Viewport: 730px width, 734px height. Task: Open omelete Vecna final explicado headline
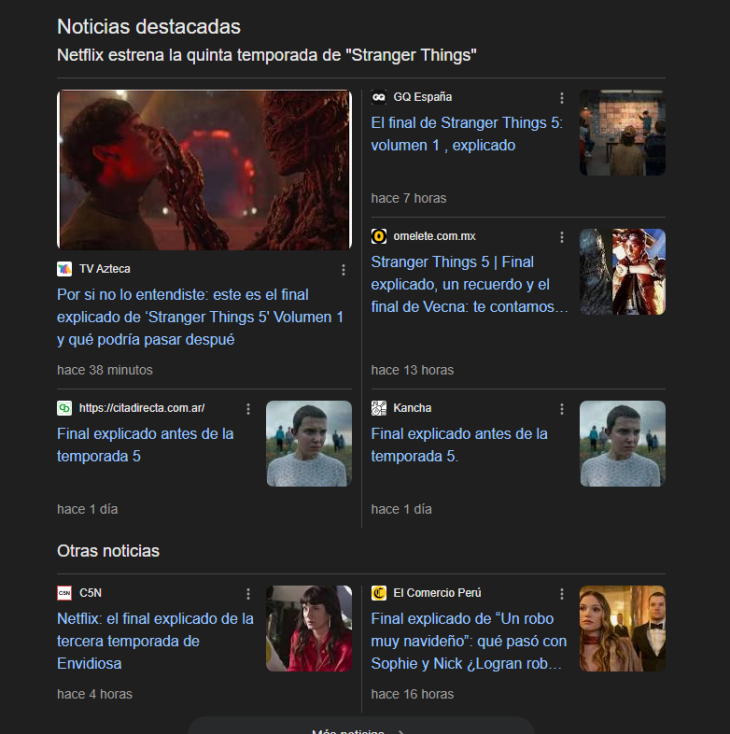pos(468,284)
